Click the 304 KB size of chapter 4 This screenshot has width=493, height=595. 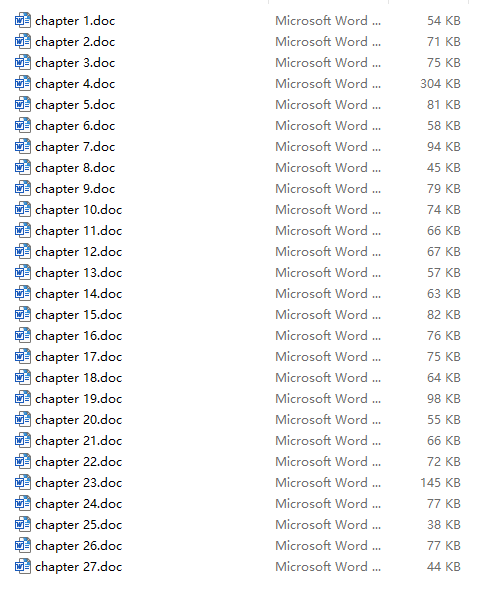[440, 83]
